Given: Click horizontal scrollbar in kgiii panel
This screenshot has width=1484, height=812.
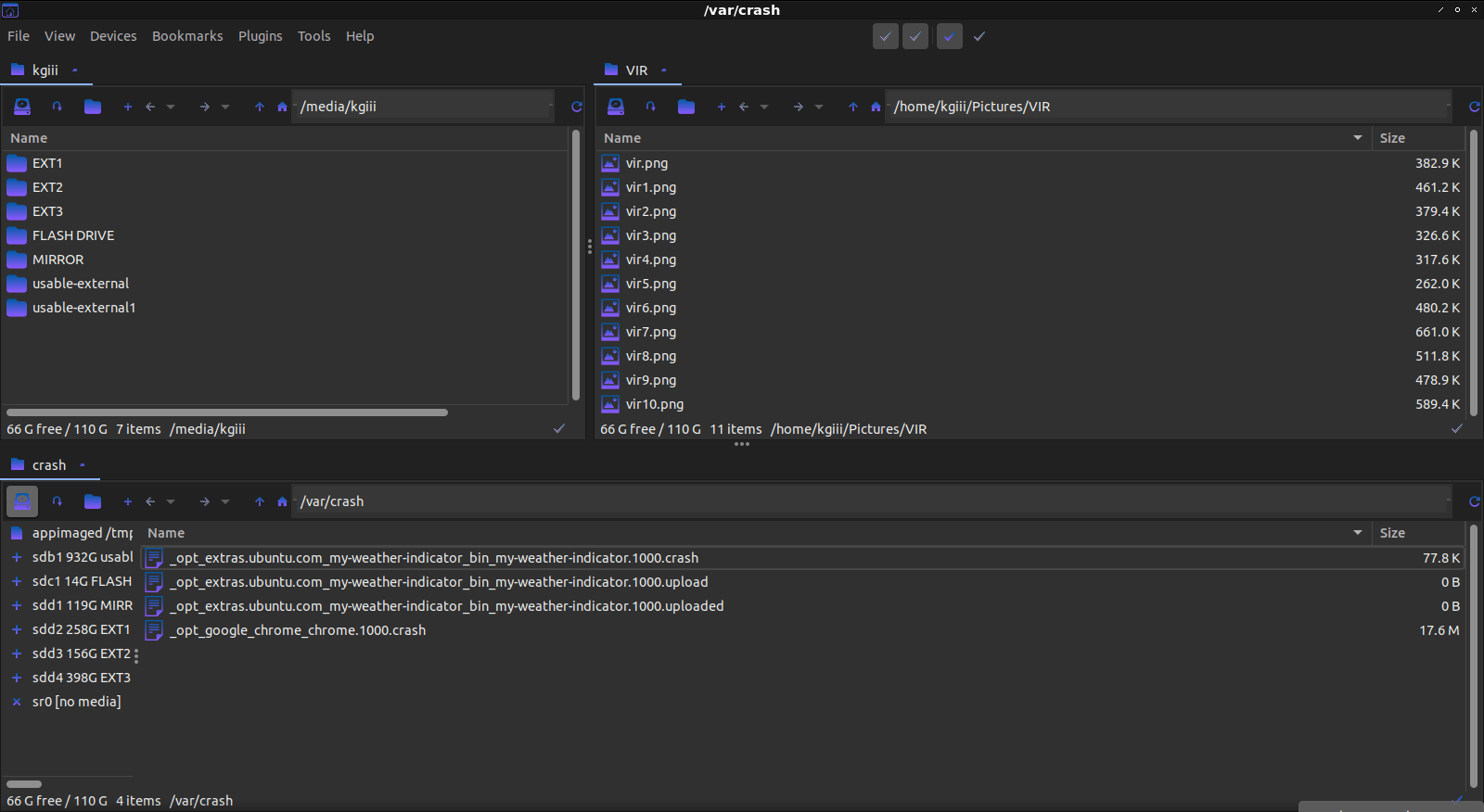Looking at the screenshot, I should (x=227, y=412).
